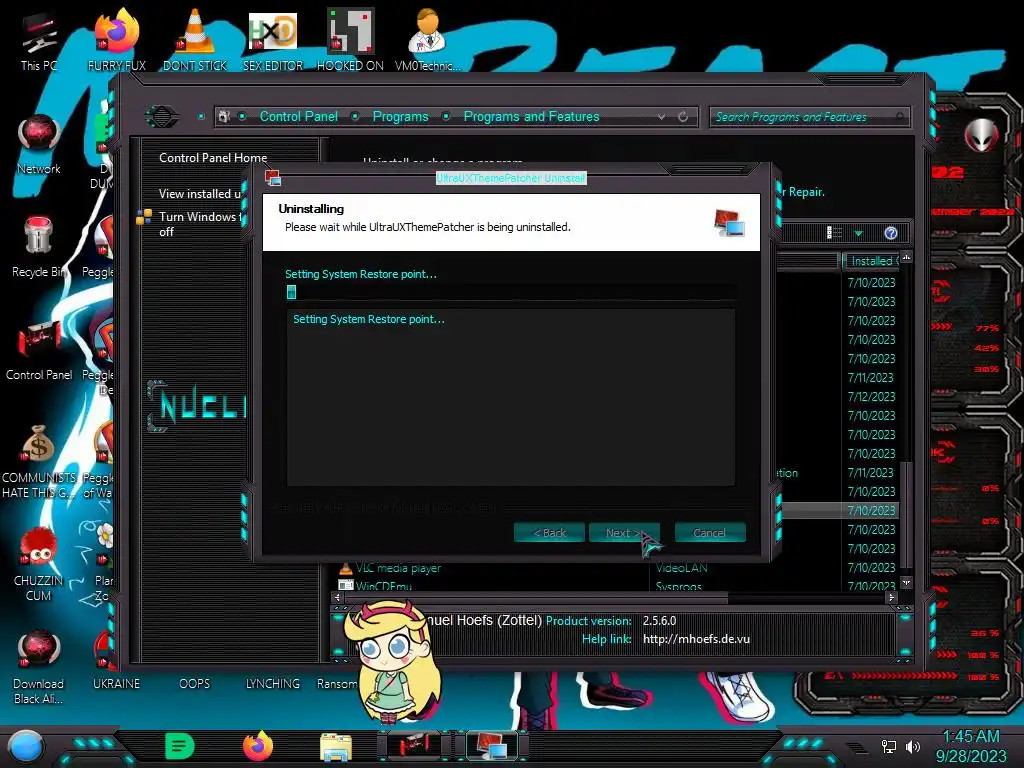Open View installed updates link

[x=201, y=194]
